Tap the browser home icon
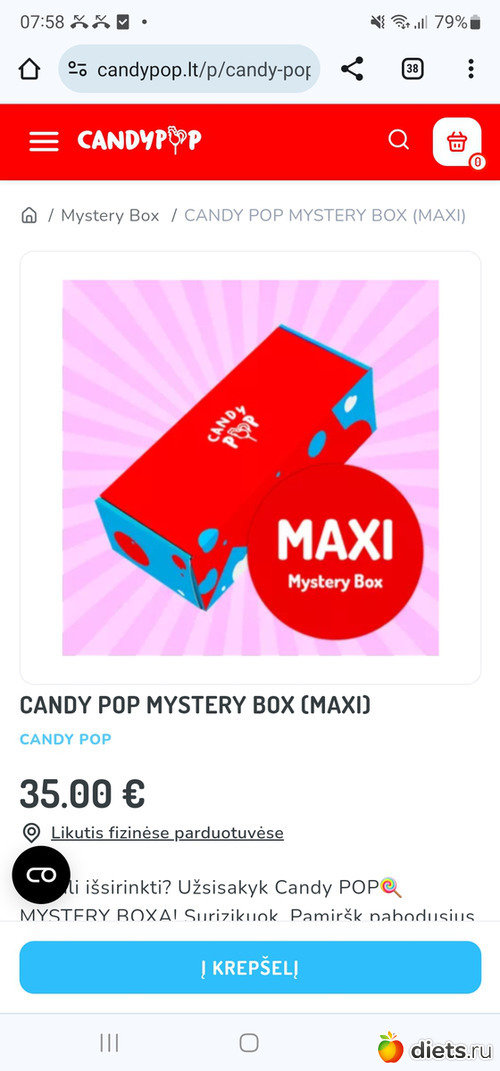 point(29,69)
